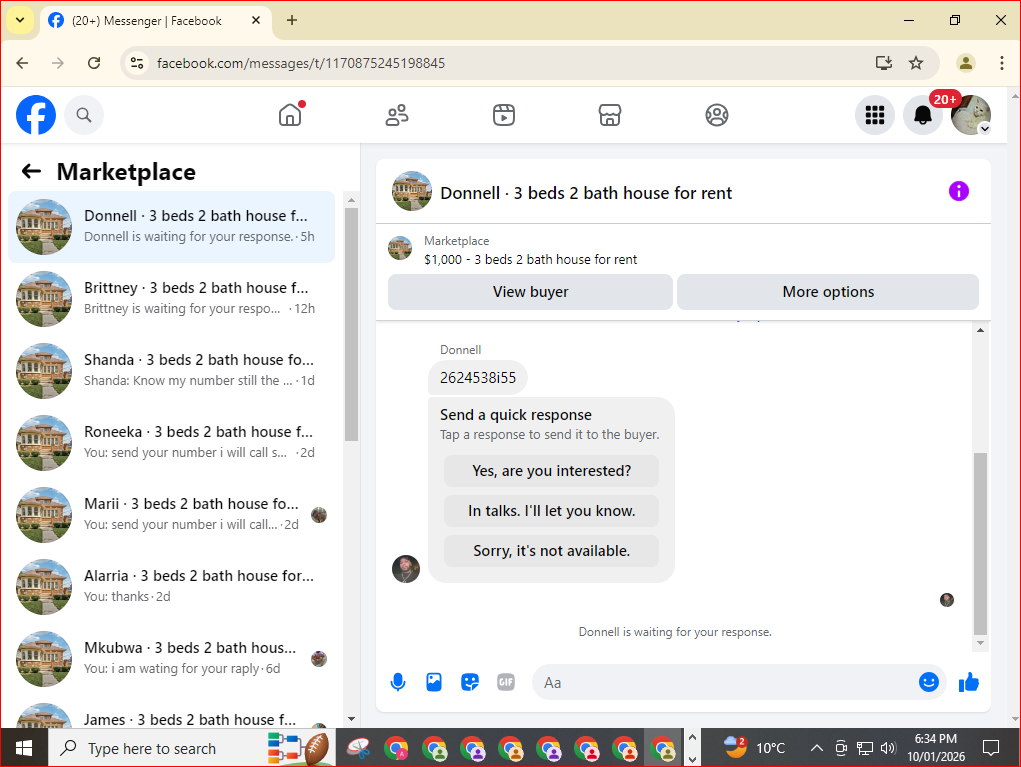Bookmark this page with the star icon

point(916,63)
